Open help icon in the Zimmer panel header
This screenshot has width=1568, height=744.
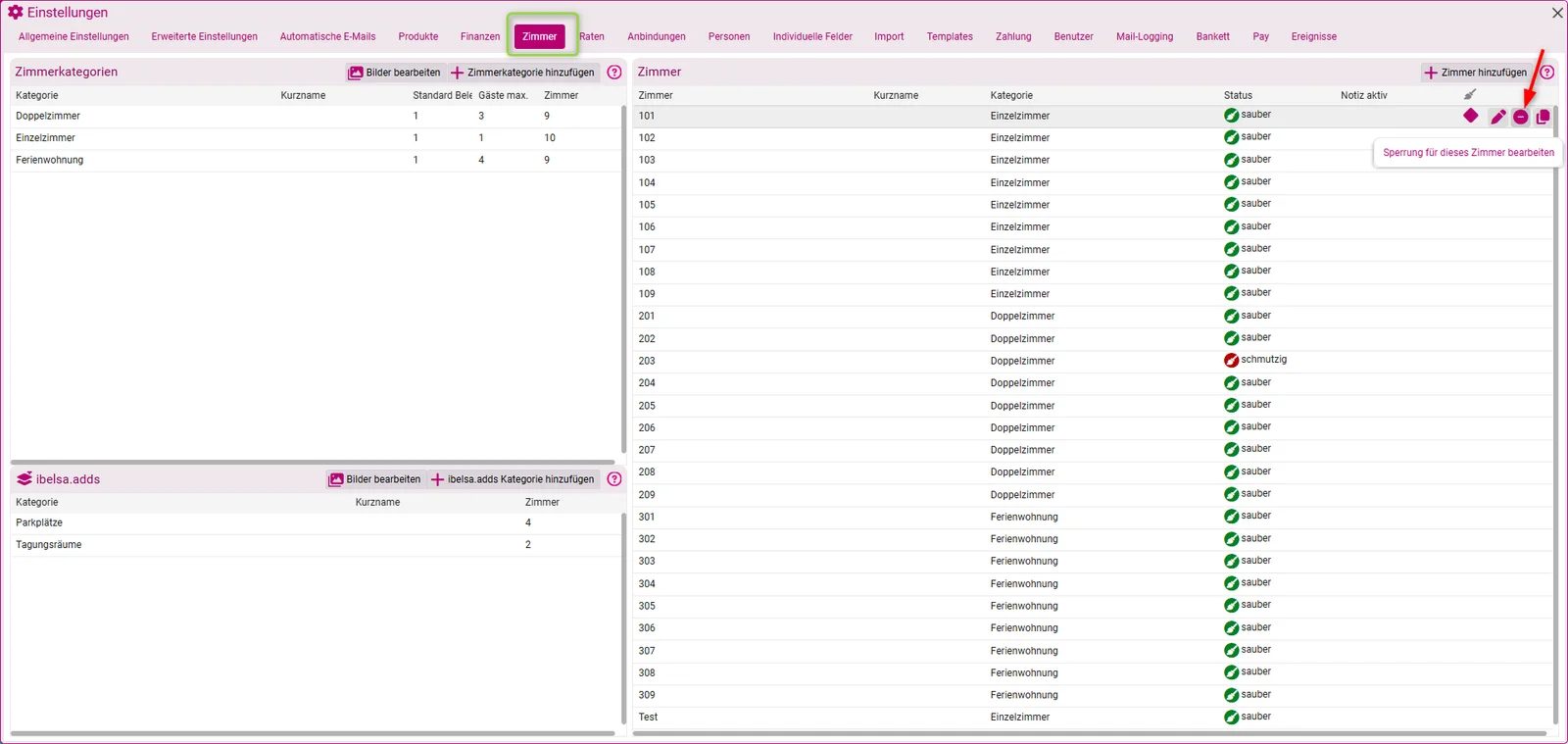coord(1547,72)
